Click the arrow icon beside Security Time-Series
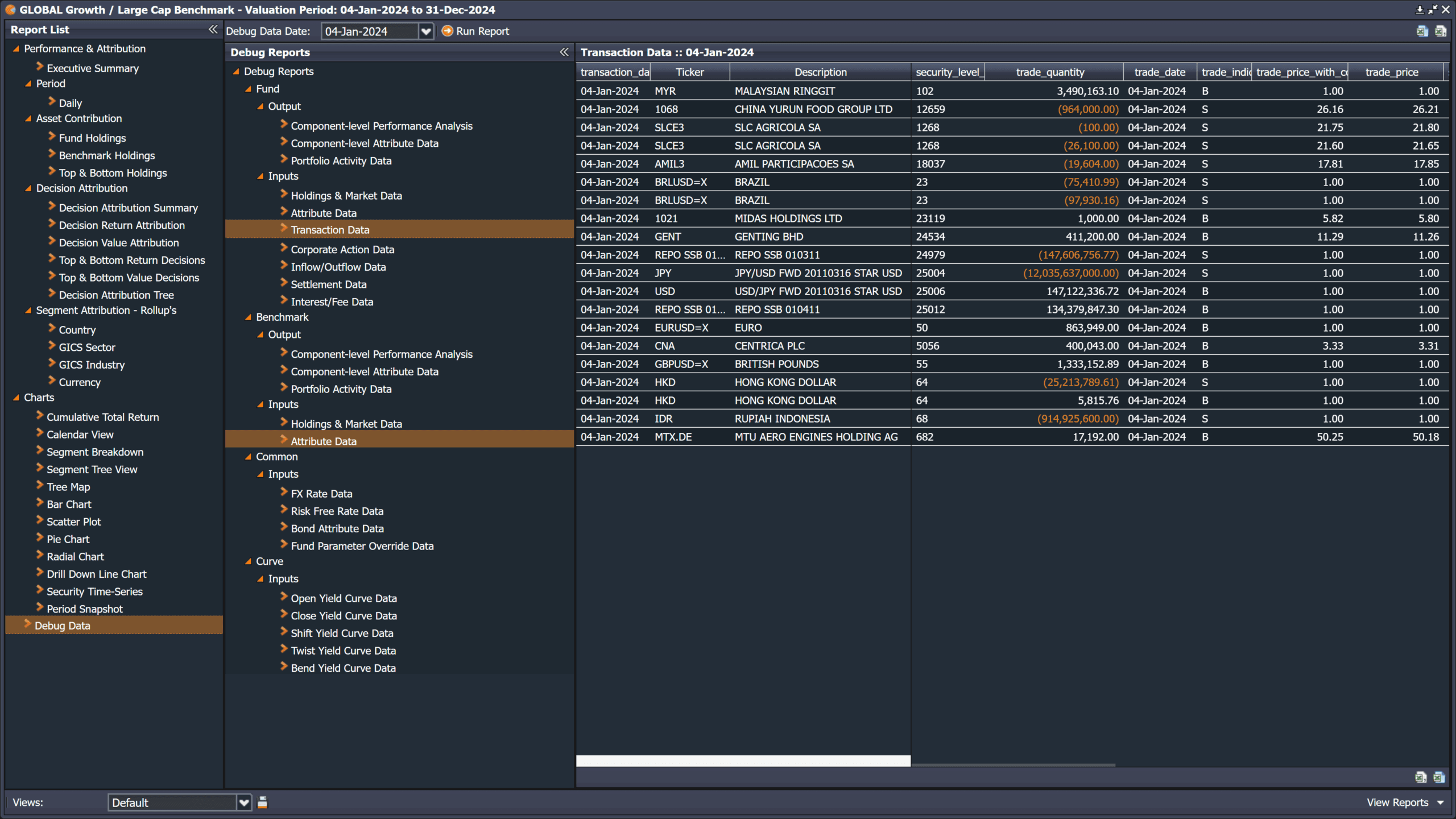Viewport: 1456px width, 819px height. click(40, 590)
